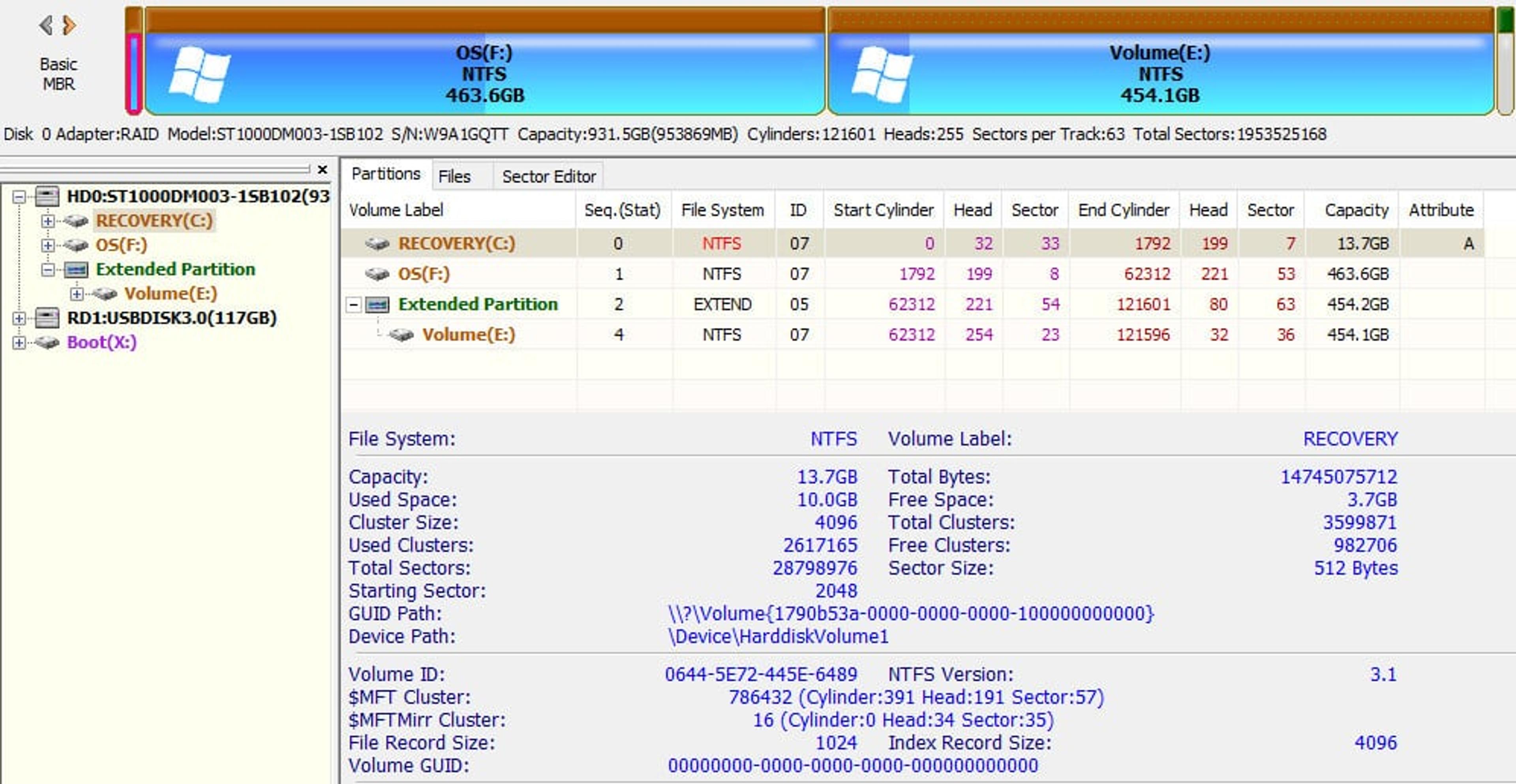
Task: Click the Volume(E:) drive icon in partition table
Action: click(402, 335)
